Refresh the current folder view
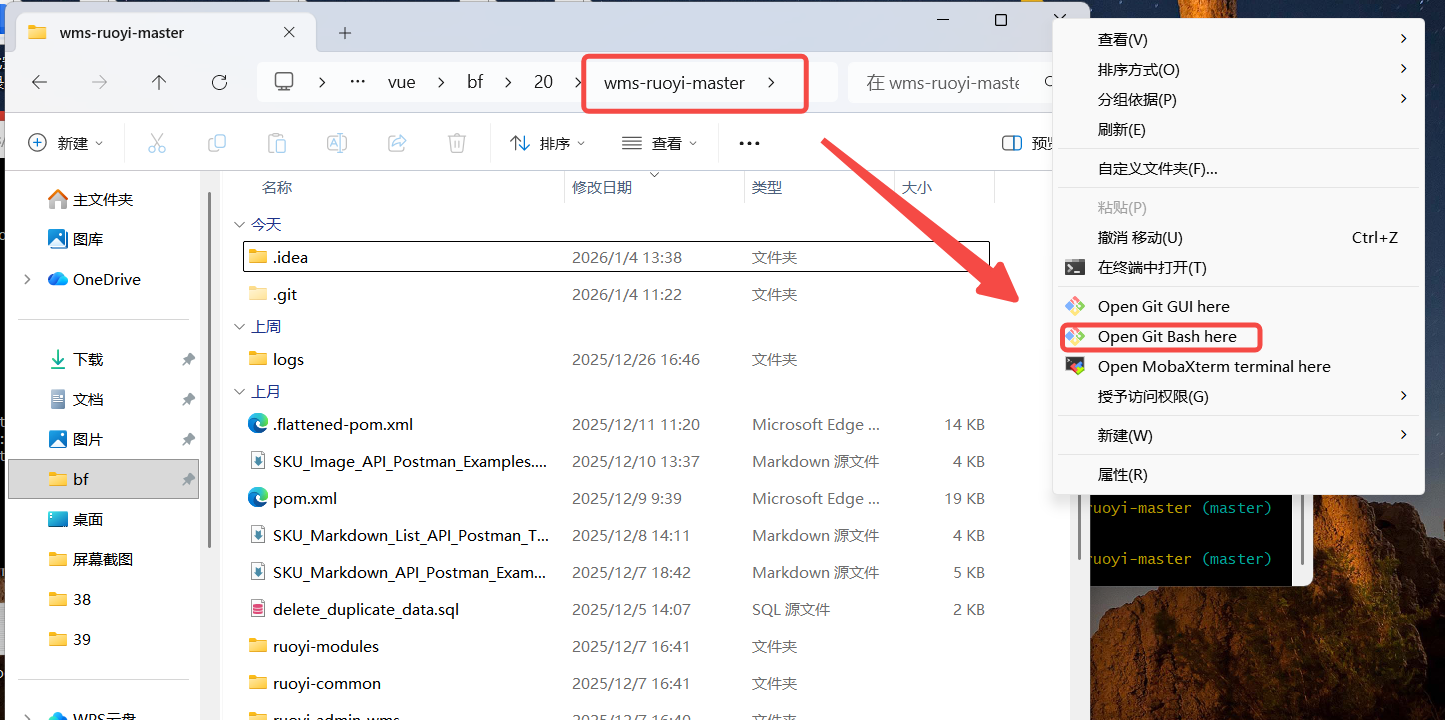This screenshot has width=1445, height=720. coord(219,82)
